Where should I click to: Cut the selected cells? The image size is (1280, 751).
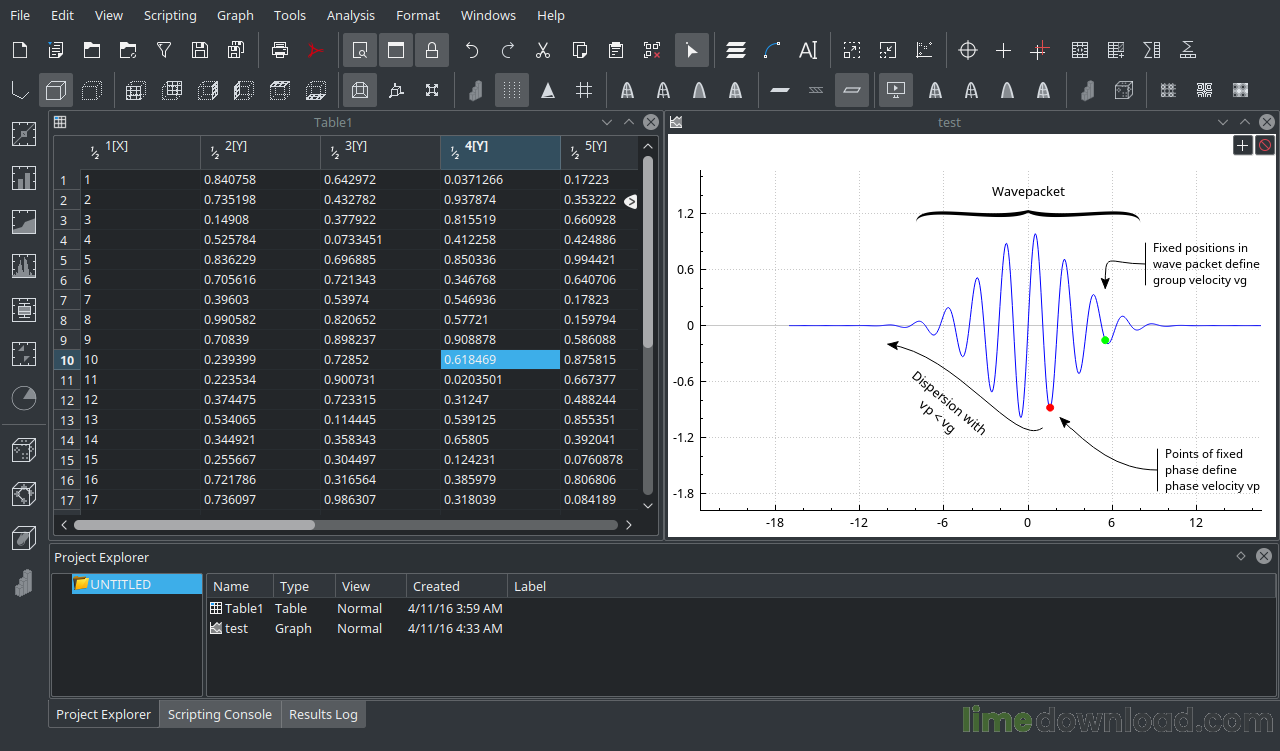click(x=543, y=50)
